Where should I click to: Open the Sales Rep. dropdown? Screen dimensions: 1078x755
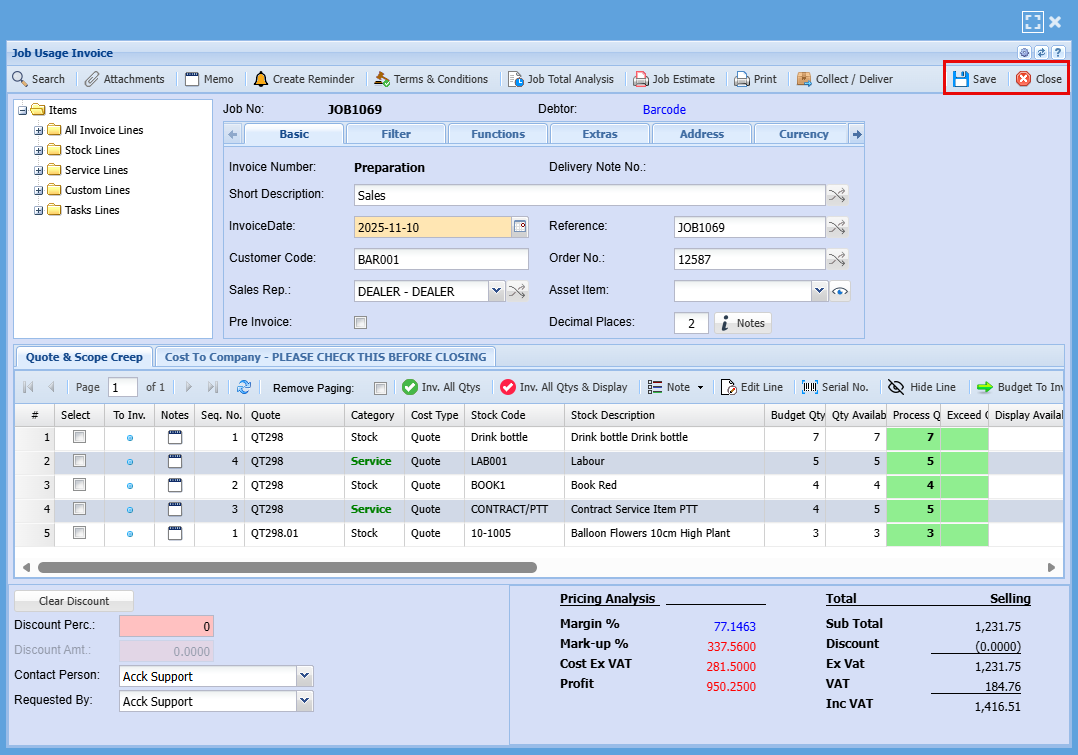[x=496, y=291]
